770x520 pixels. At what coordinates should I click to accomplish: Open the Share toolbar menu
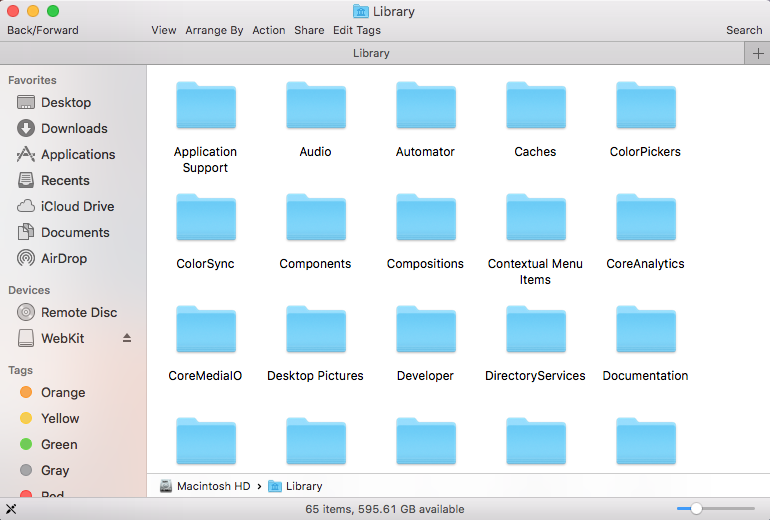[x=309, y=30]
